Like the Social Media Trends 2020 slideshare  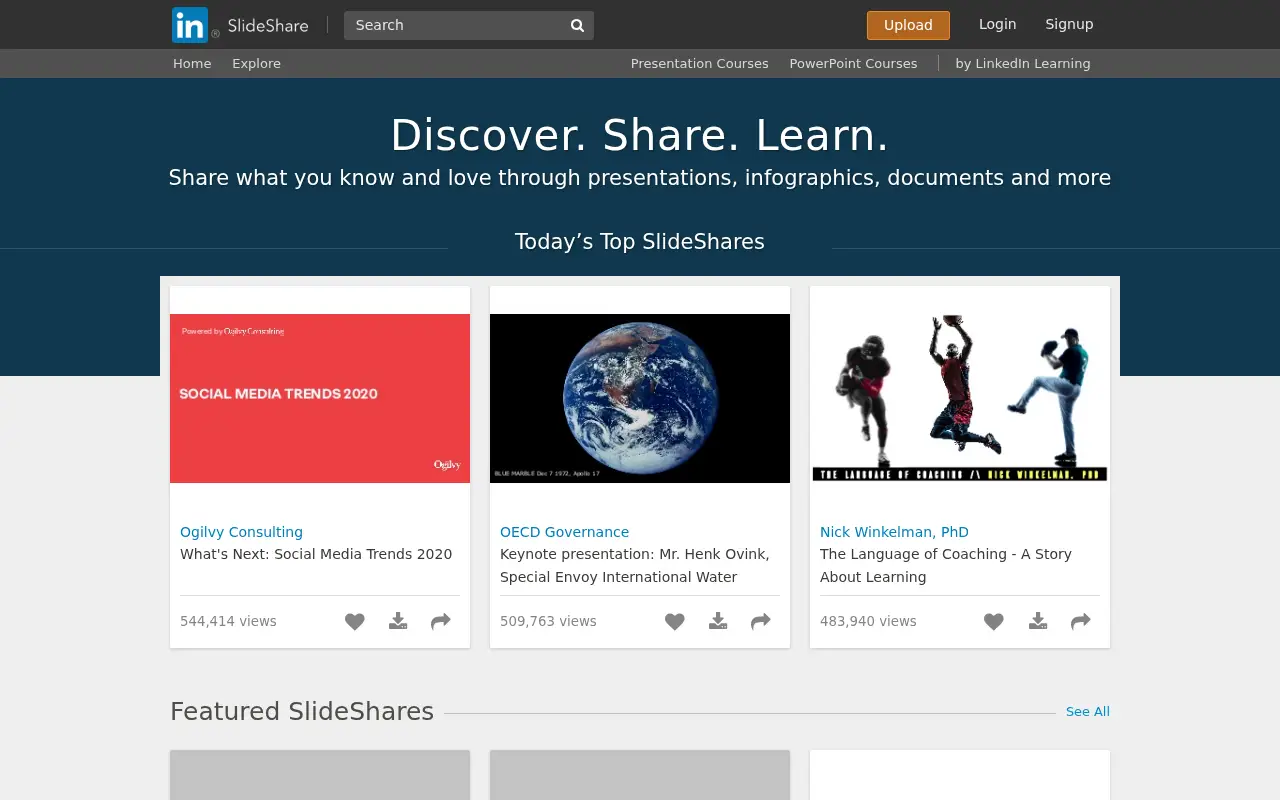[355, 621]
